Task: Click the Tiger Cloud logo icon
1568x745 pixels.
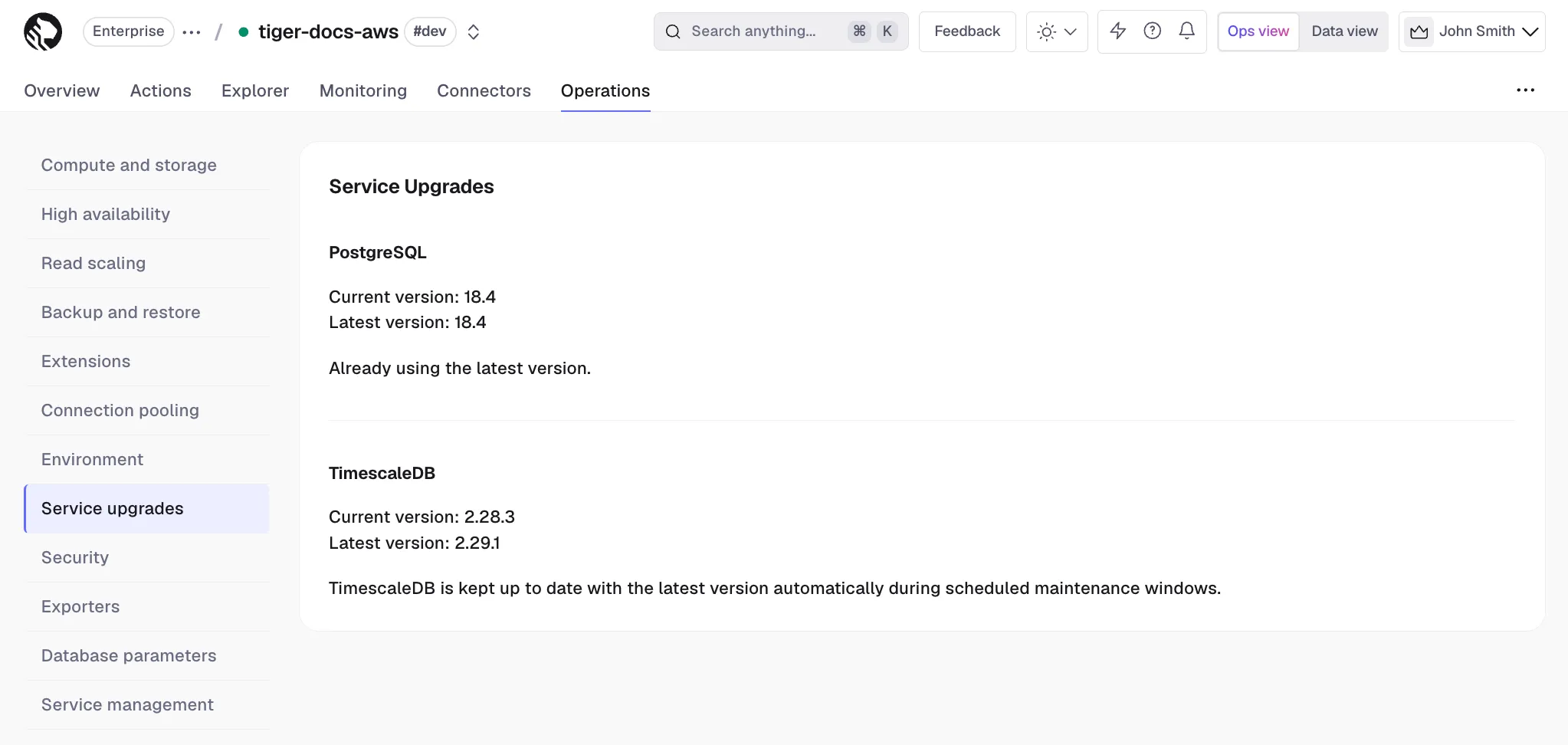Action: pyautogui.click(x=43, y=31)
